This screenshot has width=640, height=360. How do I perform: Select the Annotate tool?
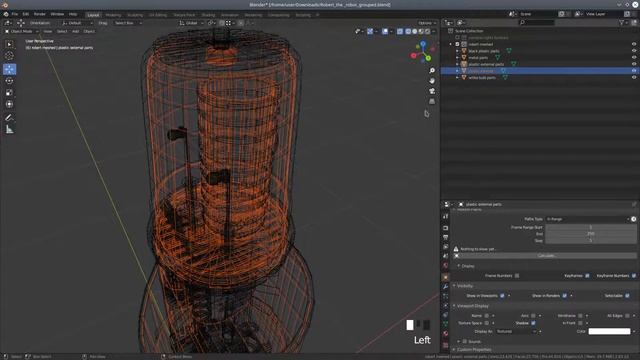[9, 118]
